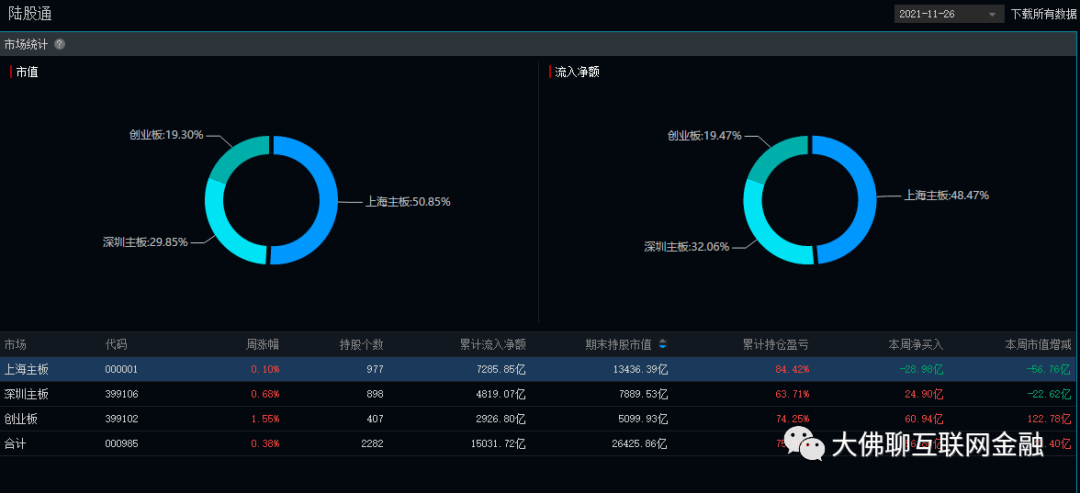Click 上海主板:48.47% label in 流入净额 chart
The width and height of the screenshot is (1080, 493).
[x=946, y=195]
